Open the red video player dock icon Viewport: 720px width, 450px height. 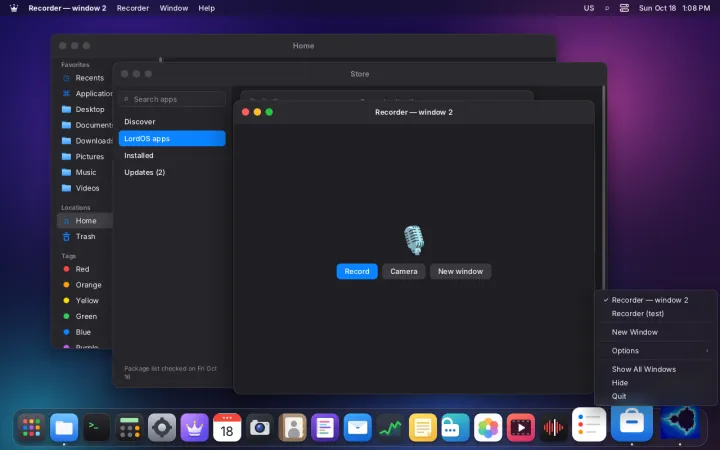tap(520, 428)
